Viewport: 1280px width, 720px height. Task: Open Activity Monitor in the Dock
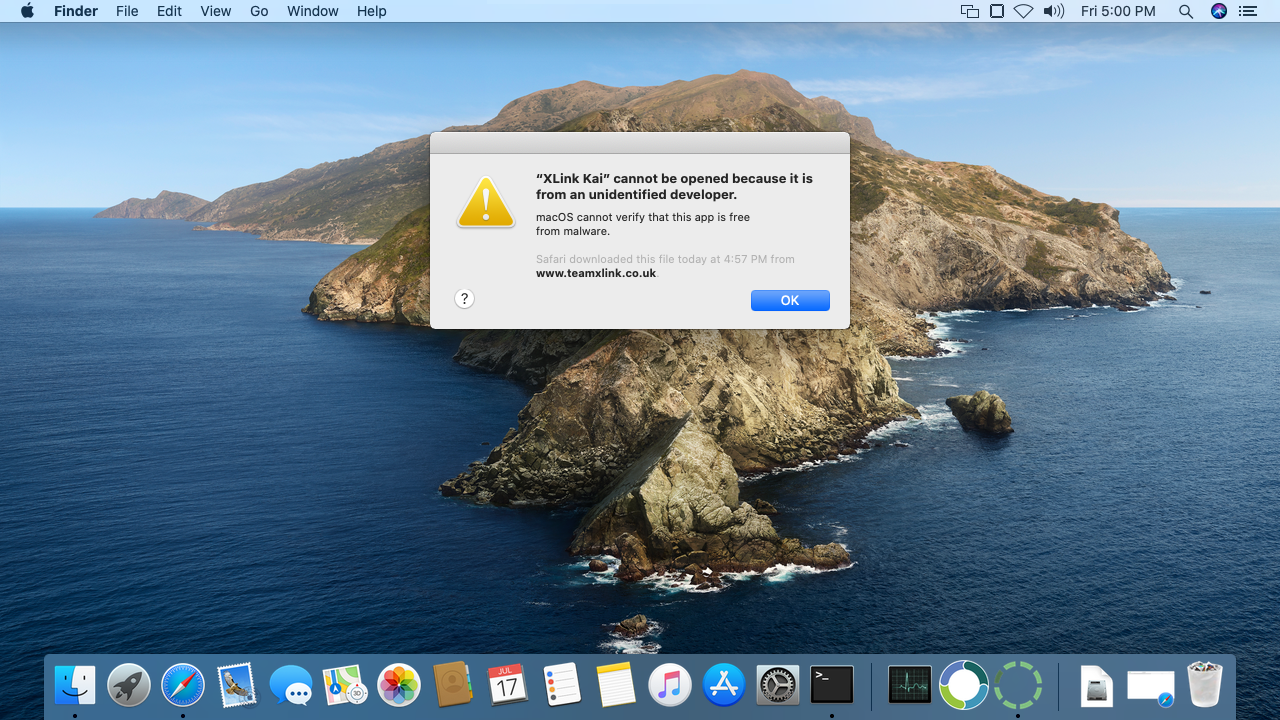(909, 685)
